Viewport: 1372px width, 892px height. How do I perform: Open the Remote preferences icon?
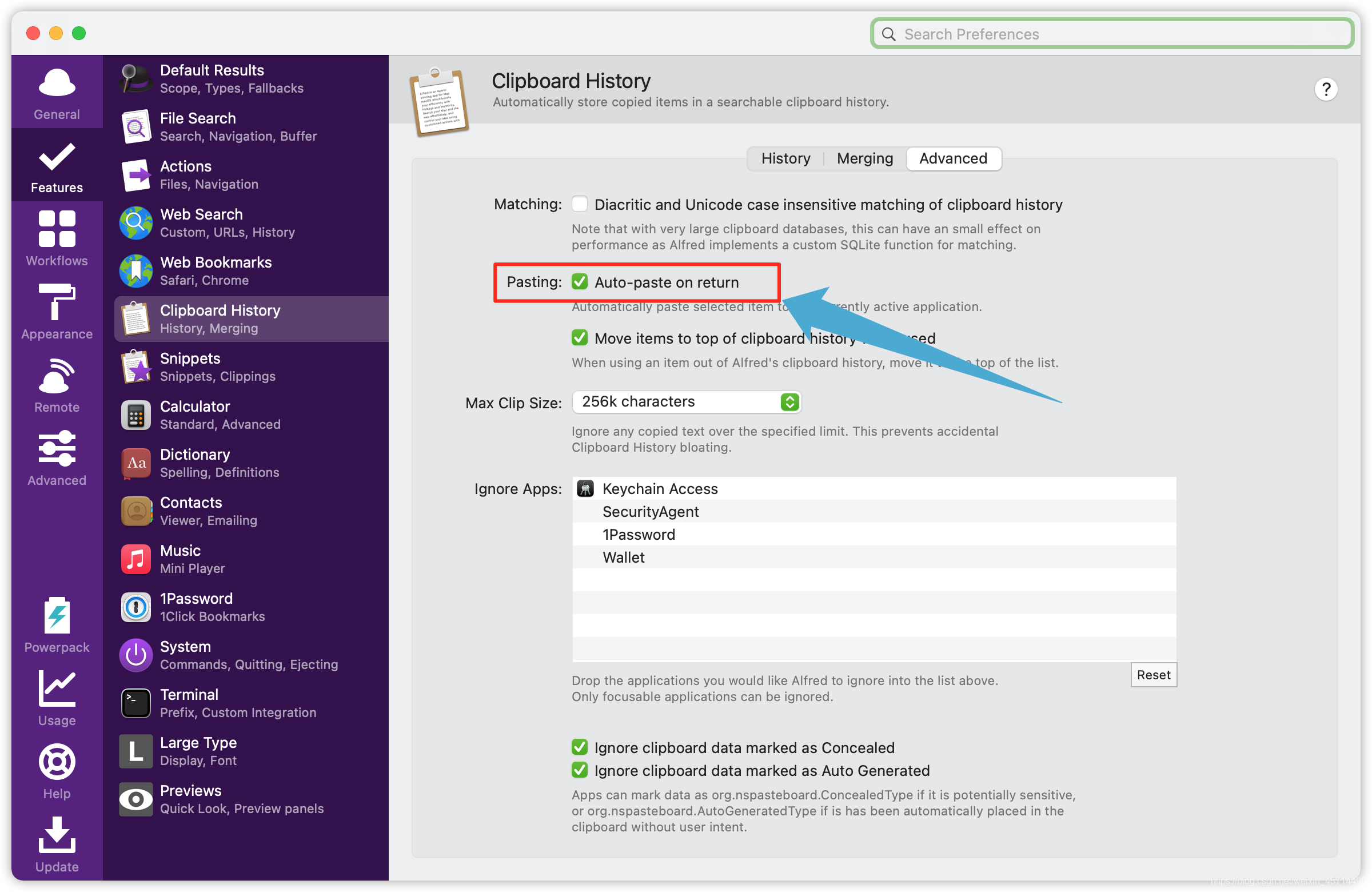(x=57, y=376)
